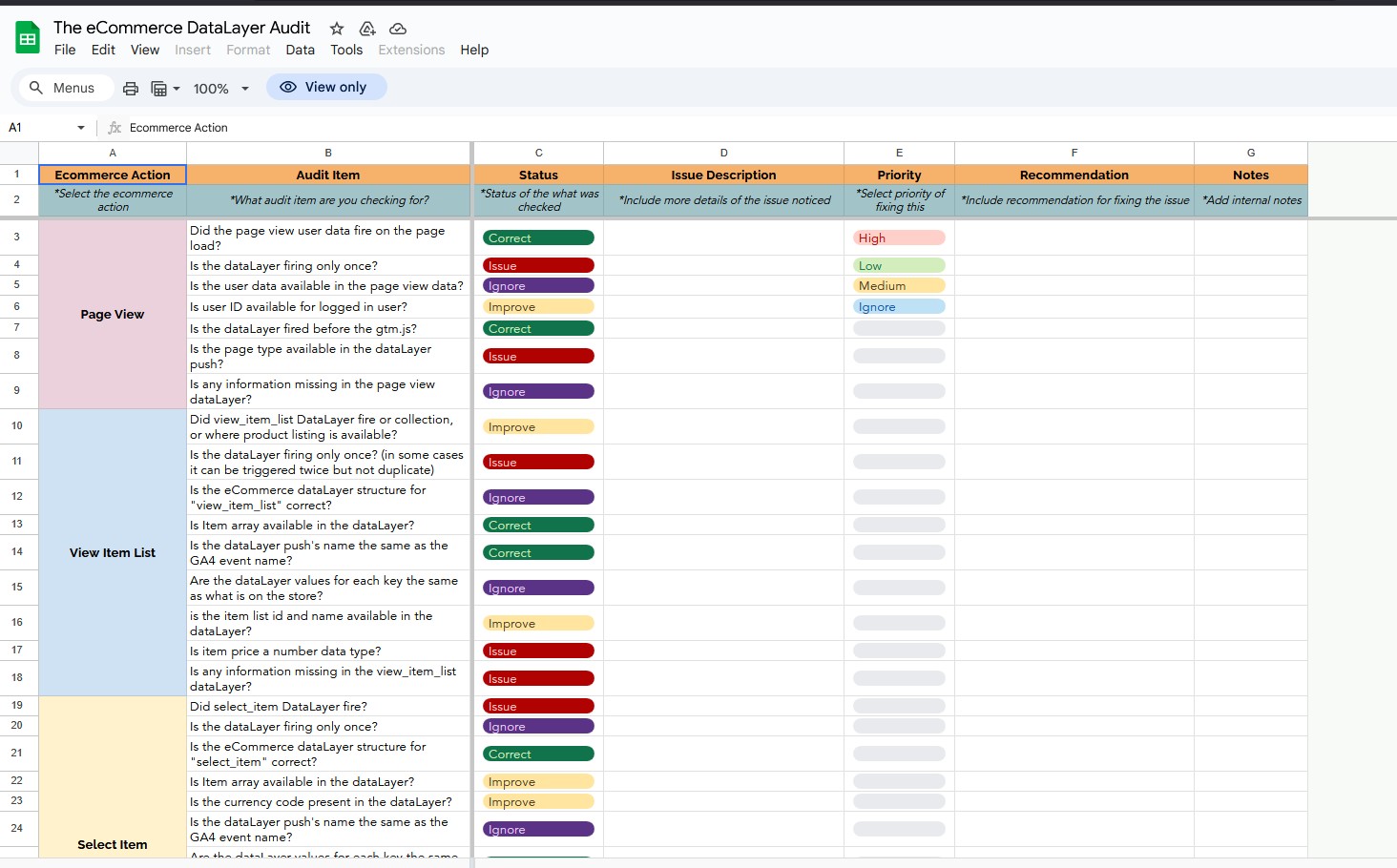
Task: Click the filter views icon in the toolbar
Action: [x=157, y=88]
